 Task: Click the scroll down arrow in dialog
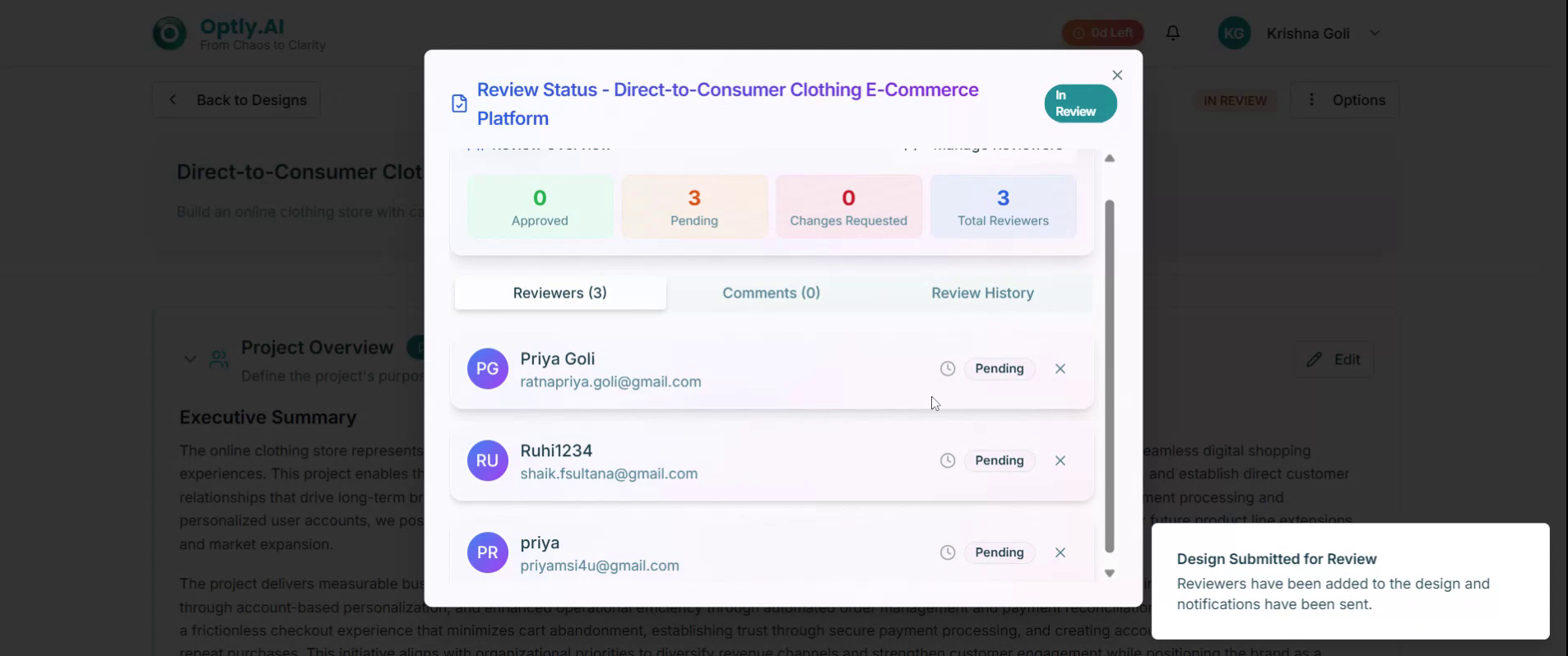click(x=1109, y=574)
